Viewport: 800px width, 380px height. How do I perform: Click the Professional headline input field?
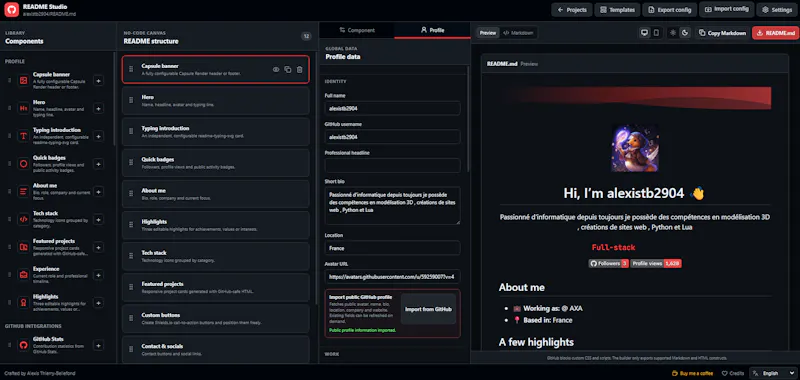tap(392, 165)
